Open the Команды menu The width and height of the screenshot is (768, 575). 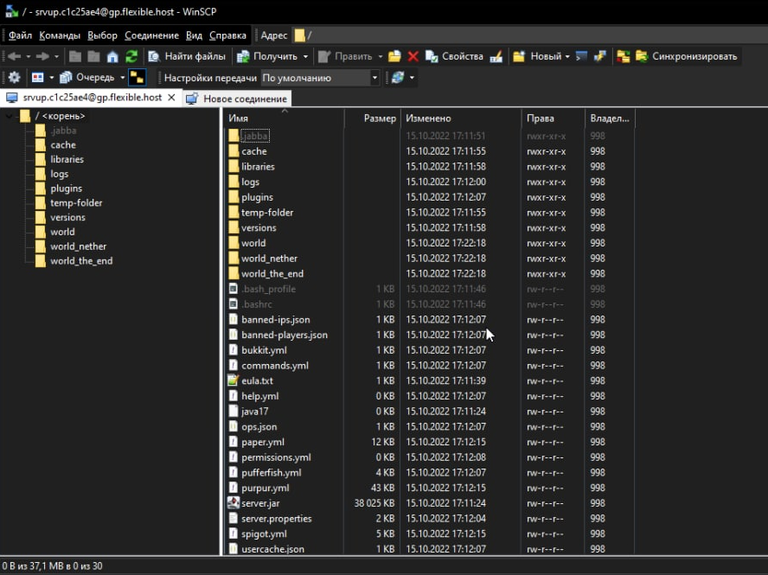[x=60, y=35]
